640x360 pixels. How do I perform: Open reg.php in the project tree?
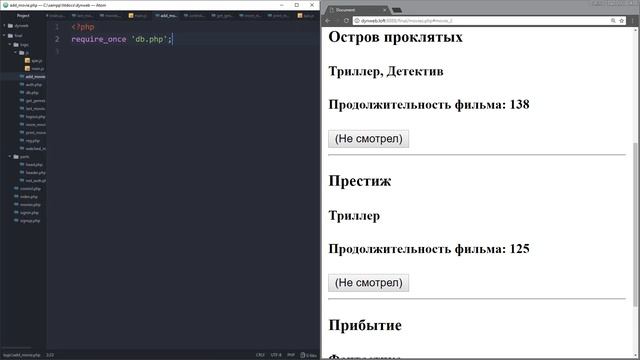[x=30, y=140]
